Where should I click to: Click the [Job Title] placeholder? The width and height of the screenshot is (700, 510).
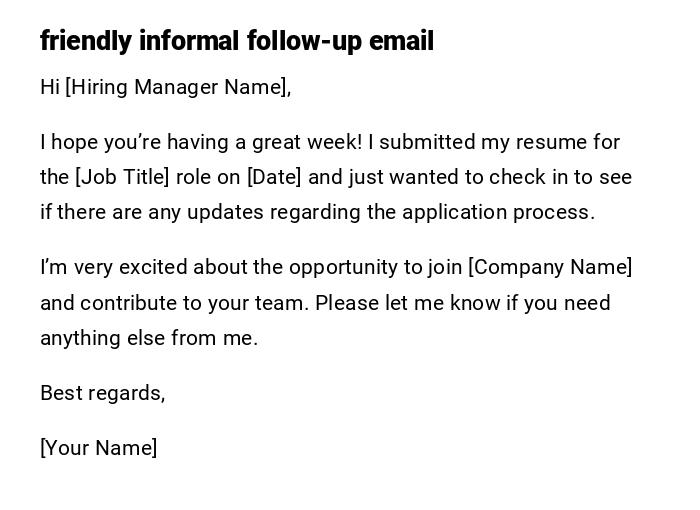coord(123,177)
